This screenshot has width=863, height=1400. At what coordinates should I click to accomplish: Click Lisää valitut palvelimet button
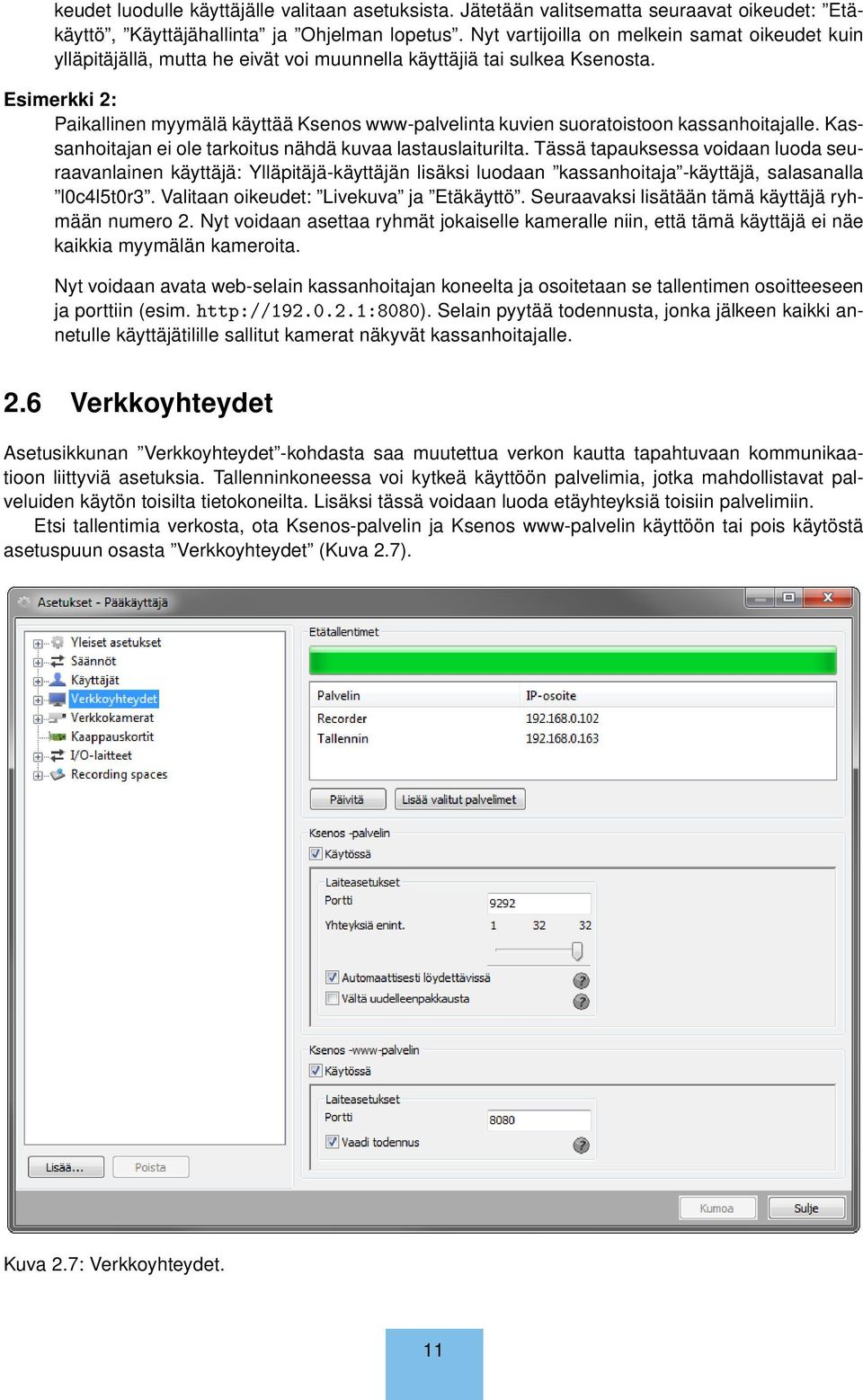pos(459,799)
